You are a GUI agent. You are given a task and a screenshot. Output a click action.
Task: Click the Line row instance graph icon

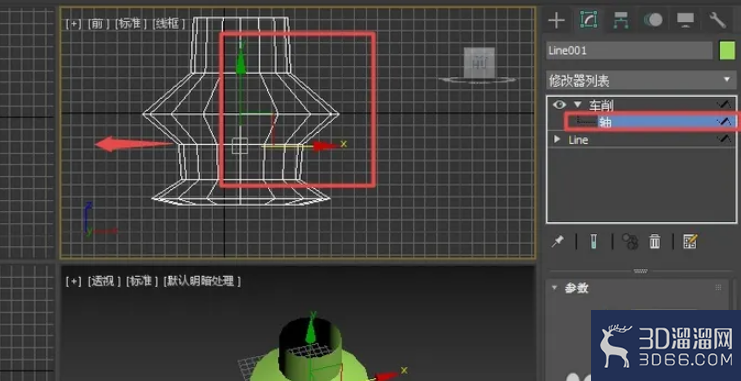click(x=724, y=139)
